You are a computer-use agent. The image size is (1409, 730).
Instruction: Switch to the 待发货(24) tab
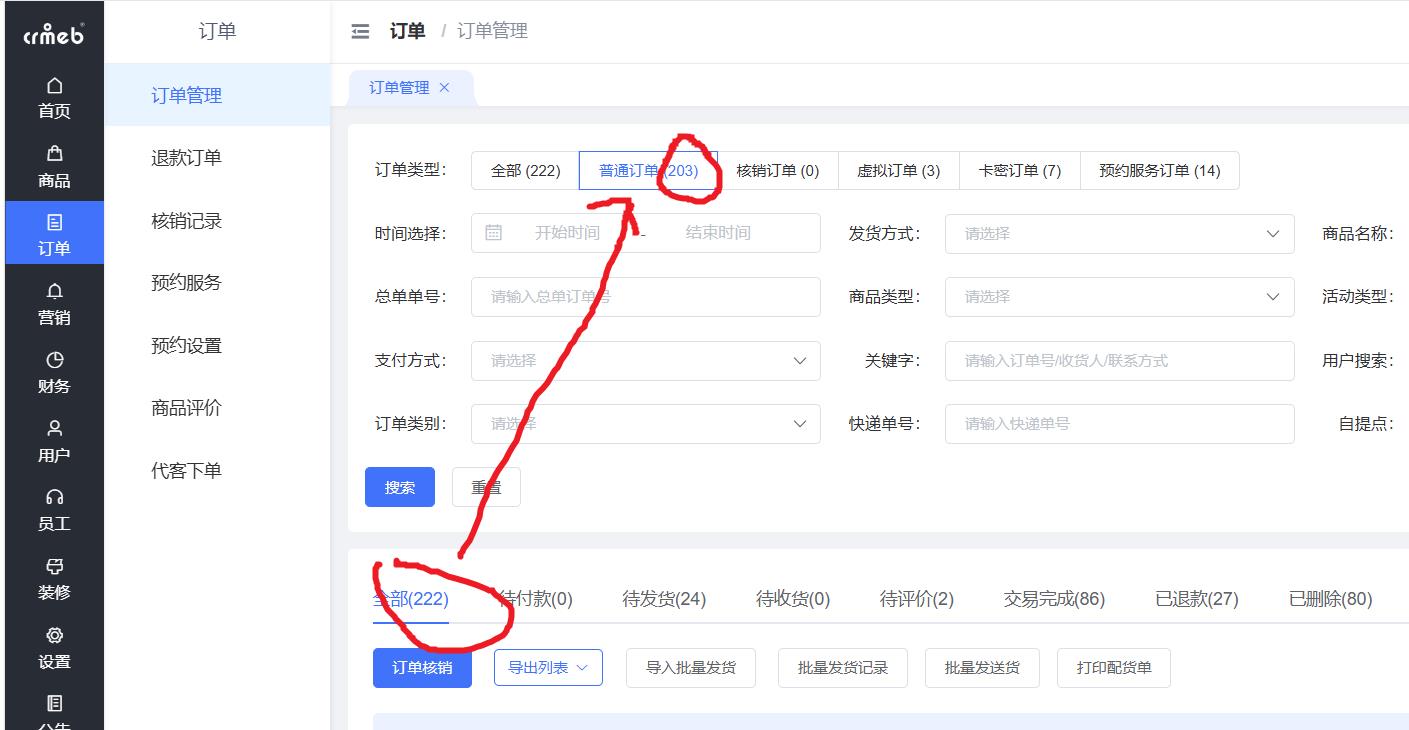coord(663,600)
